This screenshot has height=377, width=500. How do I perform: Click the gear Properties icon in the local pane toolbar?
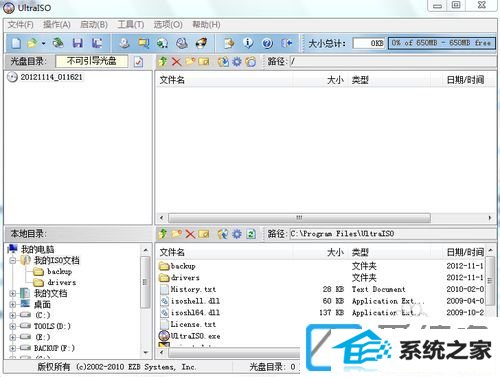coord(237,234)
